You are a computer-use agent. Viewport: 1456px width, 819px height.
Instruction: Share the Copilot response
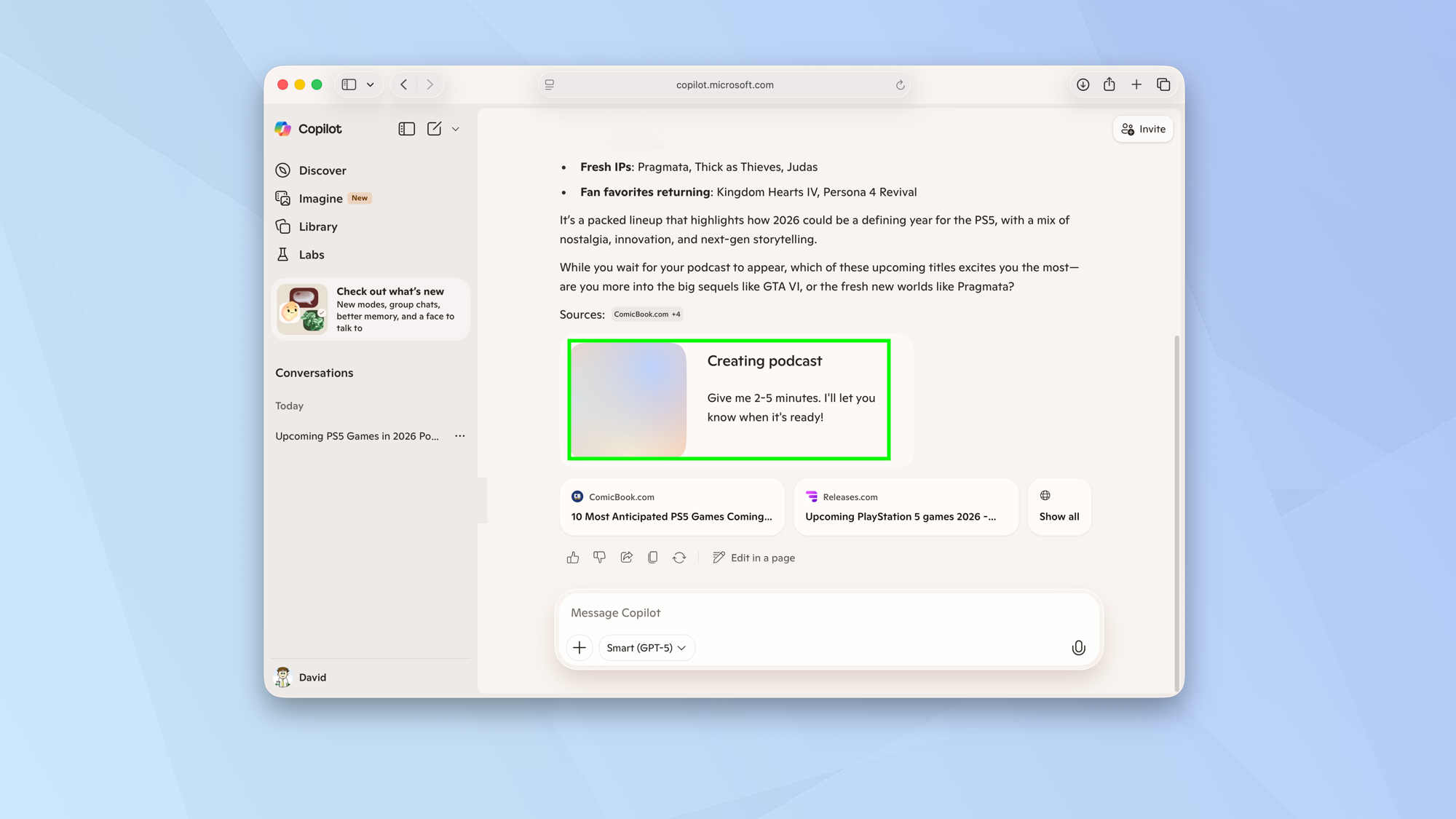click(626, 557)
